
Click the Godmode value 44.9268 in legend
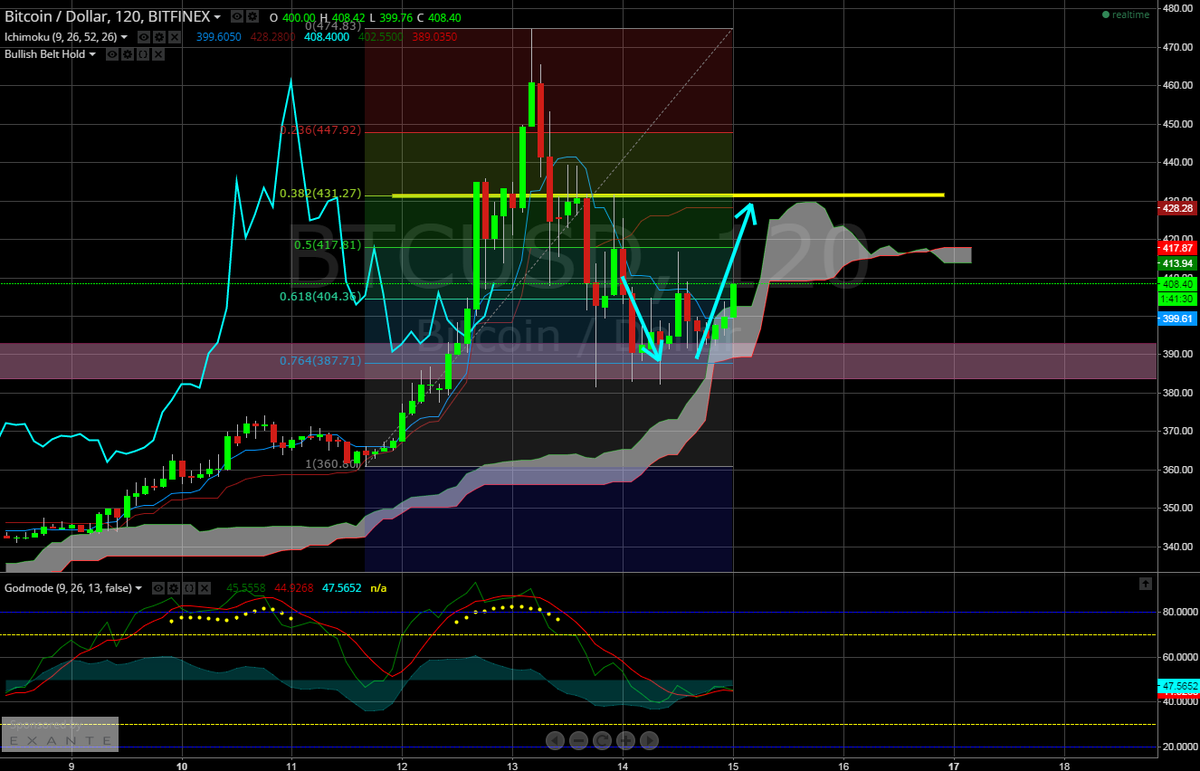click(294, 588)
